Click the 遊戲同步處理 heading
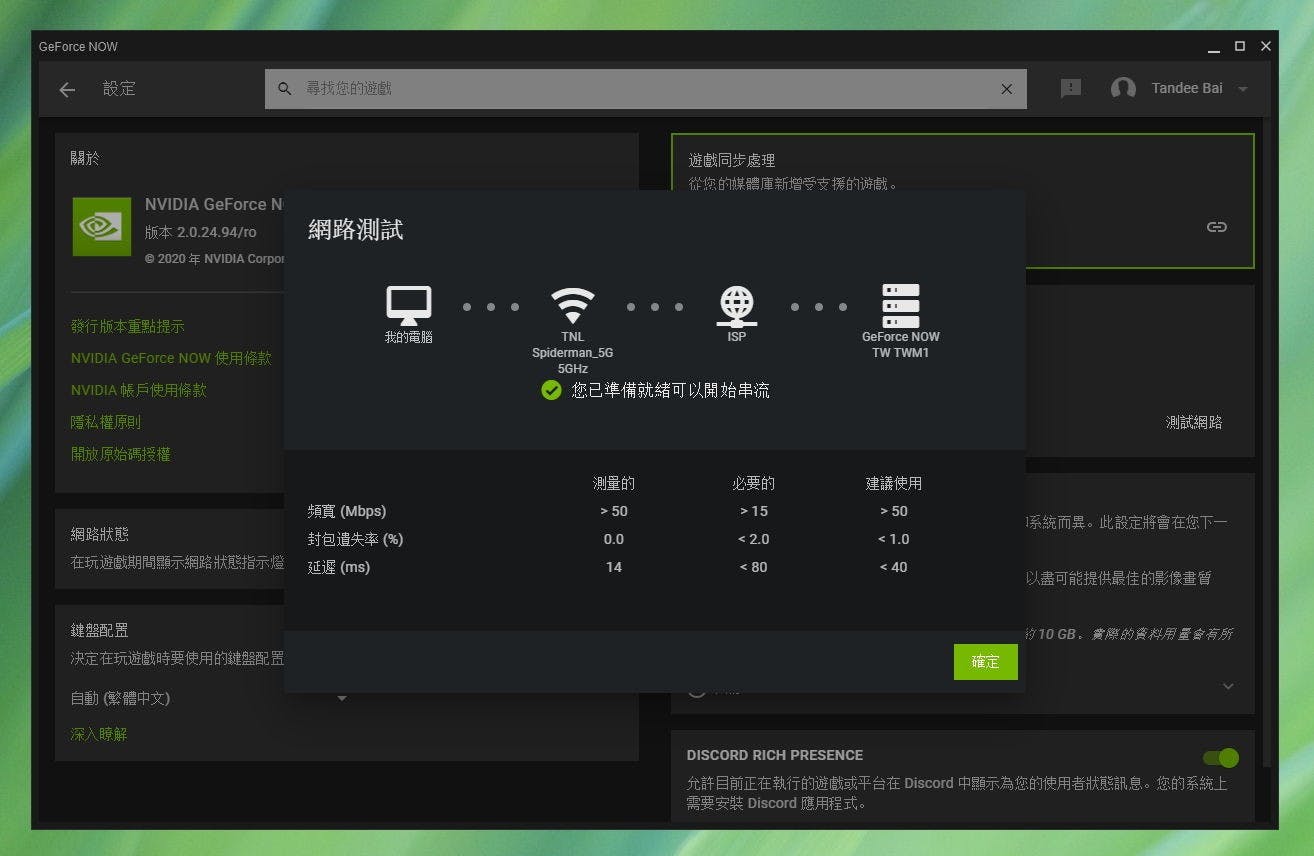The height and width of the screenshot is (856, 1314). [732, 160]
